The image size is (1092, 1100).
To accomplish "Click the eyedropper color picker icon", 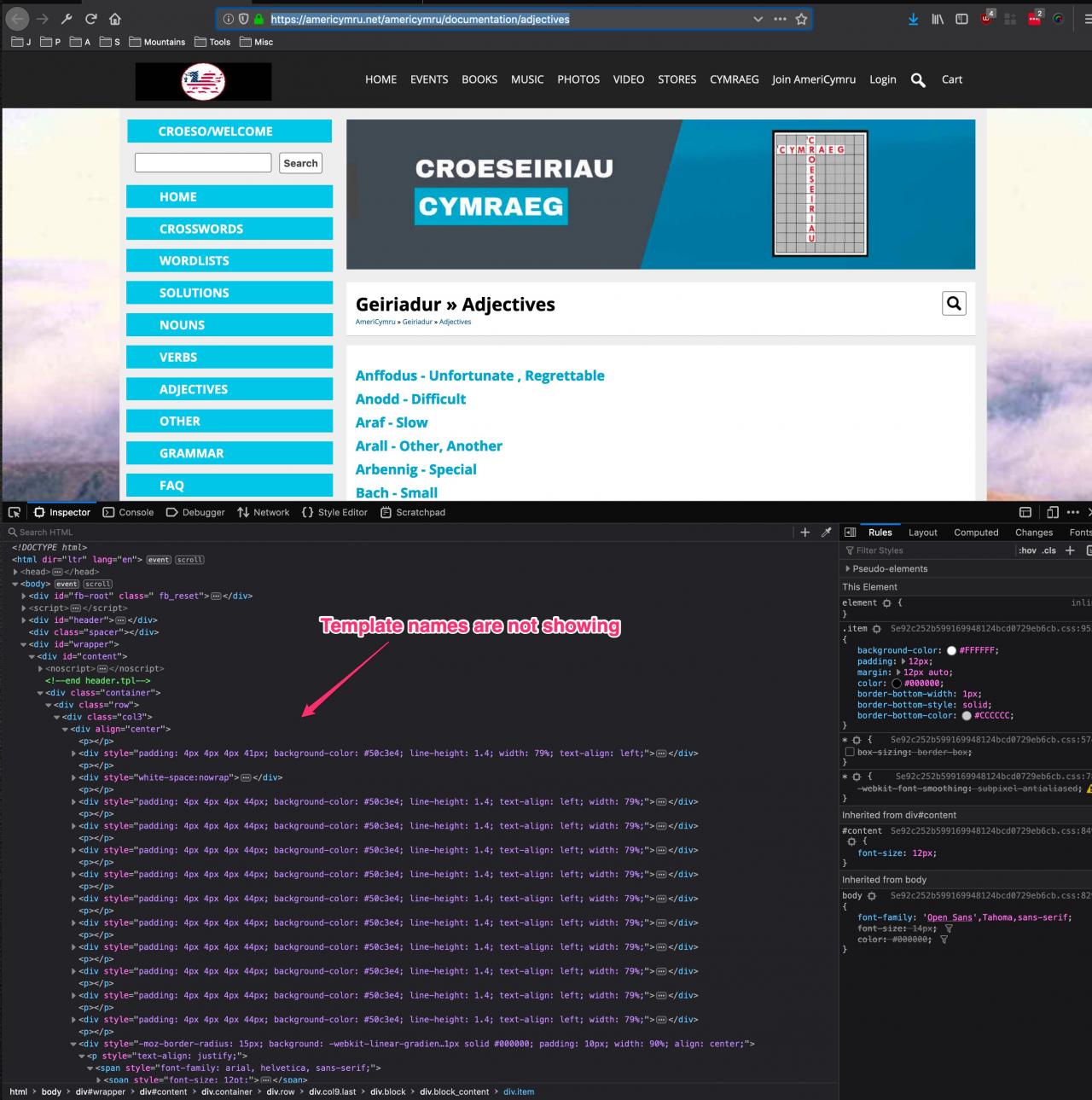I will 826,532.
